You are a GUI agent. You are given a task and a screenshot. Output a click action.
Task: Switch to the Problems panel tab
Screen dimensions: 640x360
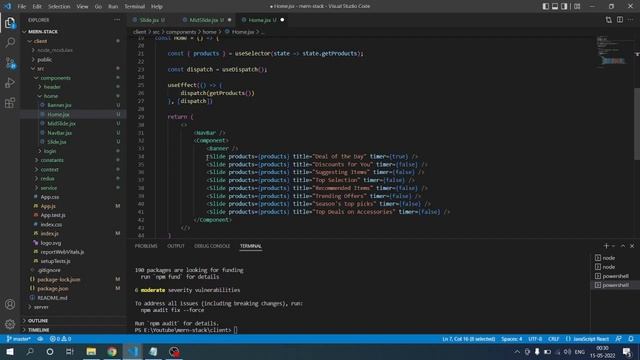tap(146, 246)
